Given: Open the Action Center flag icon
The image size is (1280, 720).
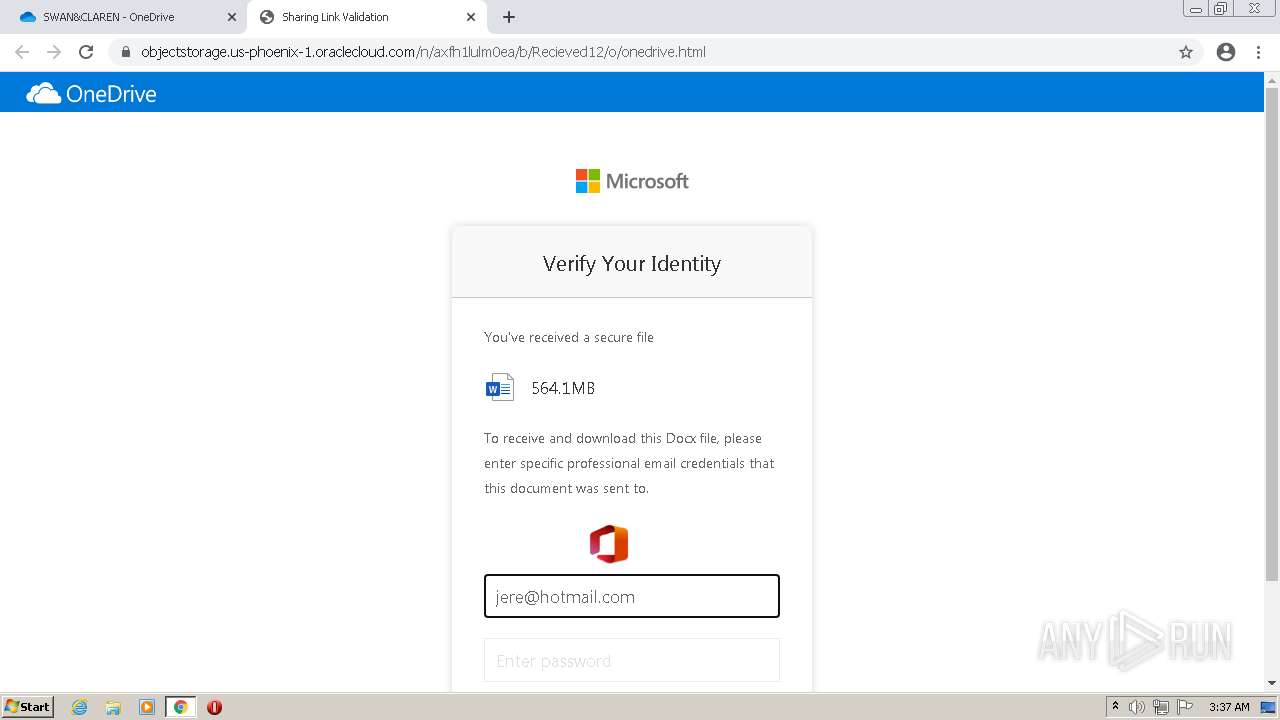Looking at the screenshot, I should coord(1185,707).
